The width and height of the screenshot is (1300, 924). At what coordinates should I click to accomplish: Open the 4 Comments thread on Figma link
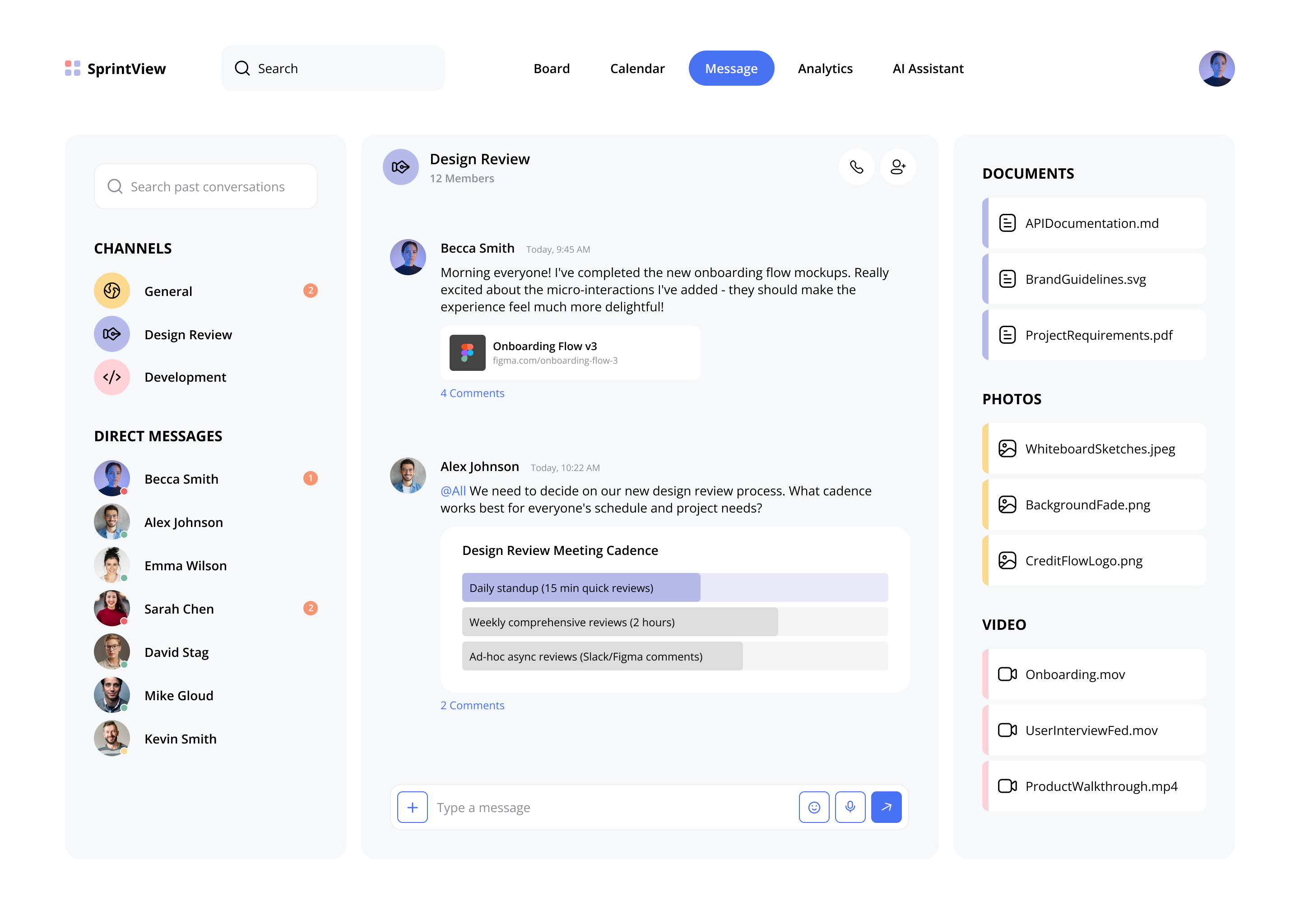472,393
